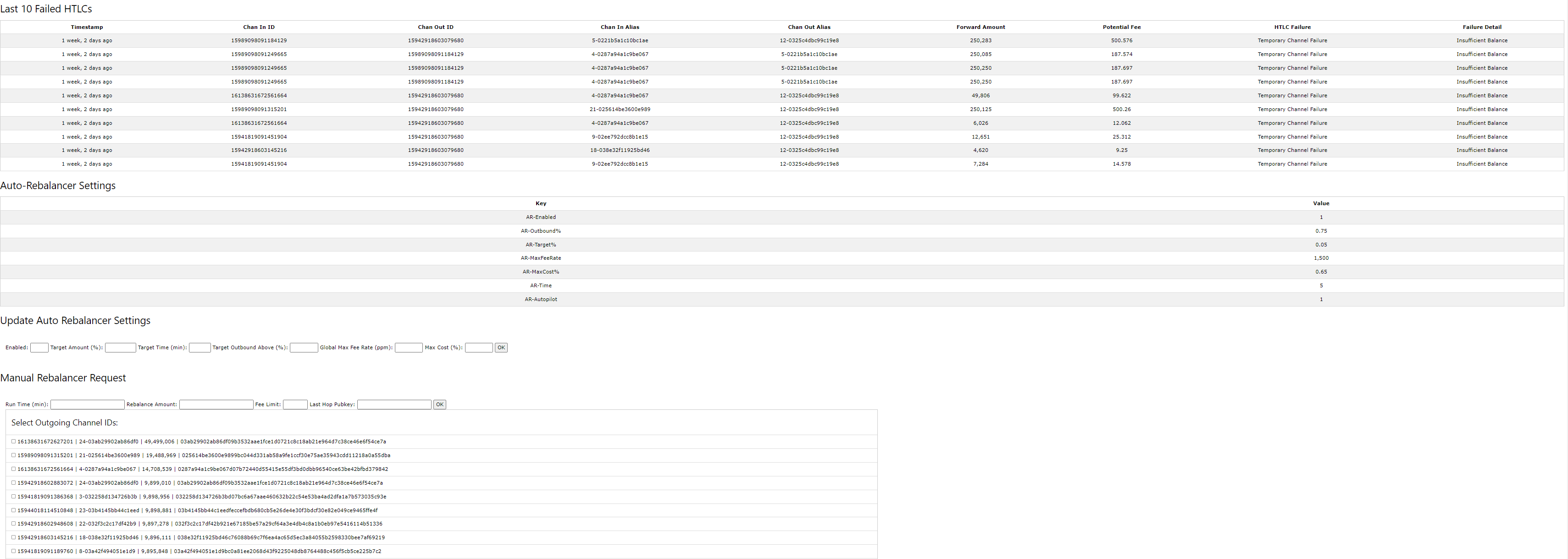Enable checkbox for channel 15942918602883072
1568x559 pixels.
pos(13,482)
